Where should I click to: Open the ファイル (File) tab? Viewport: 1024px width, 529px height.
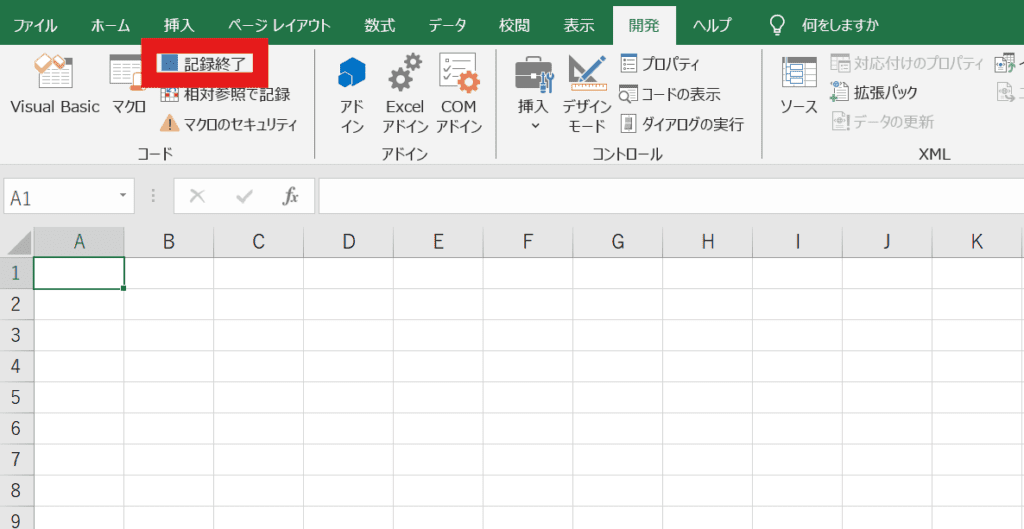35,24
